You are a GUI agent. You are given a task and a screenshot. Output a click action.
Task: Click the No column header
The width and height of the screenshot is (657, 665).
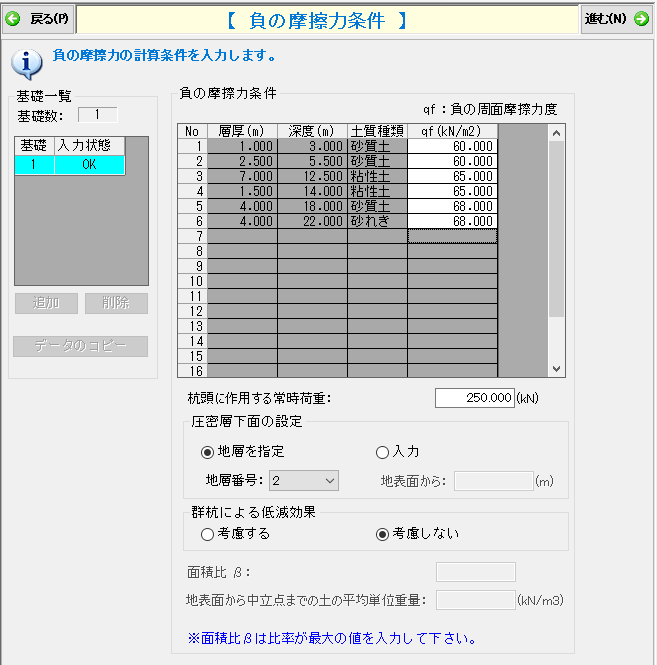[192, 131]
